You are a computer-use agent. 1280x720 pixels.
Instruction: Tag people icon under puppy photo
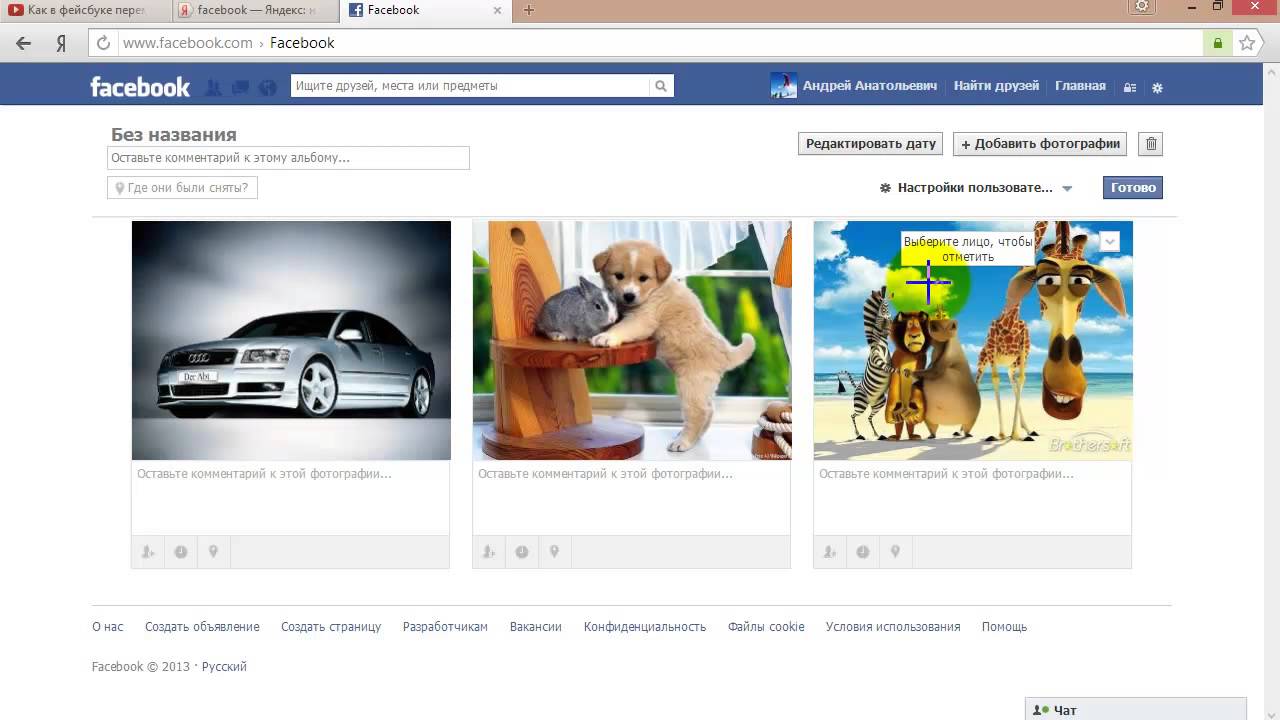coord(489,551)
